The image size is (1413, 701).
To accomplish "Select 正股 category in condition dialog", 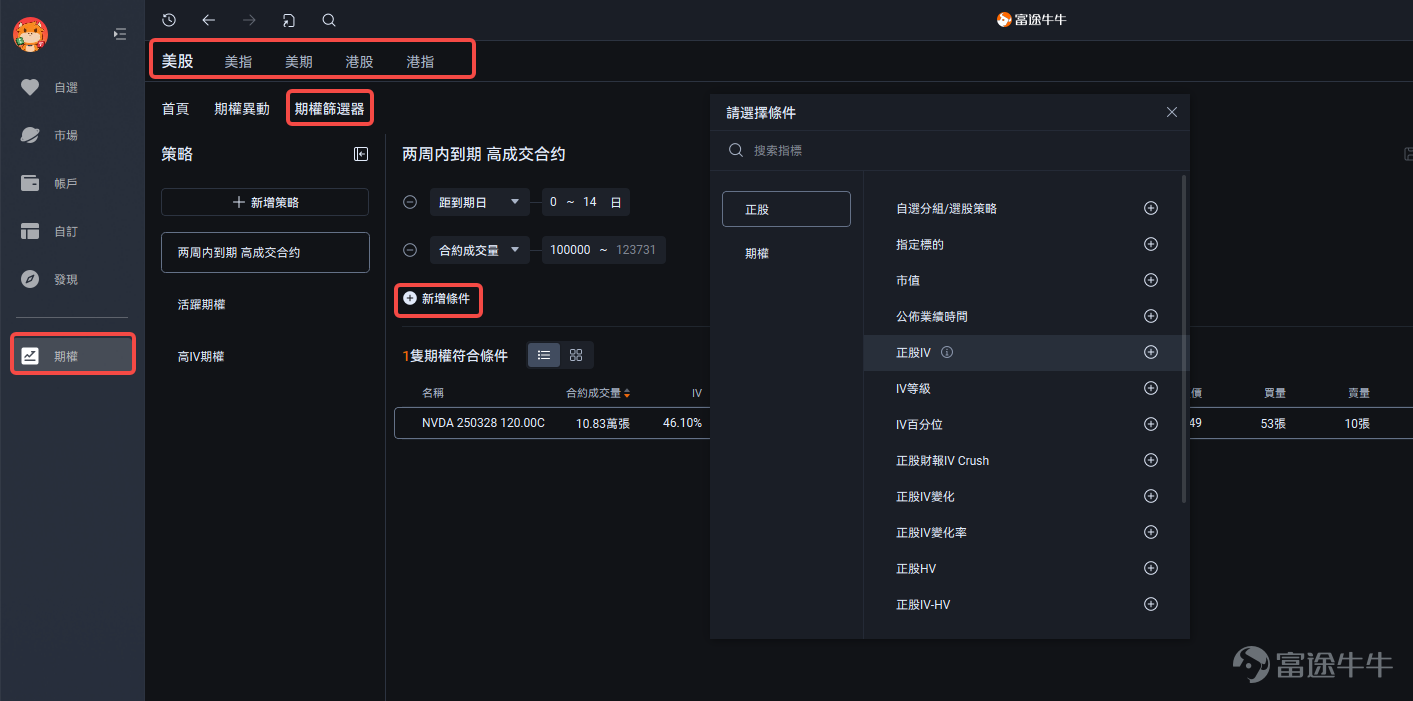I will click(x=786, y=209).
